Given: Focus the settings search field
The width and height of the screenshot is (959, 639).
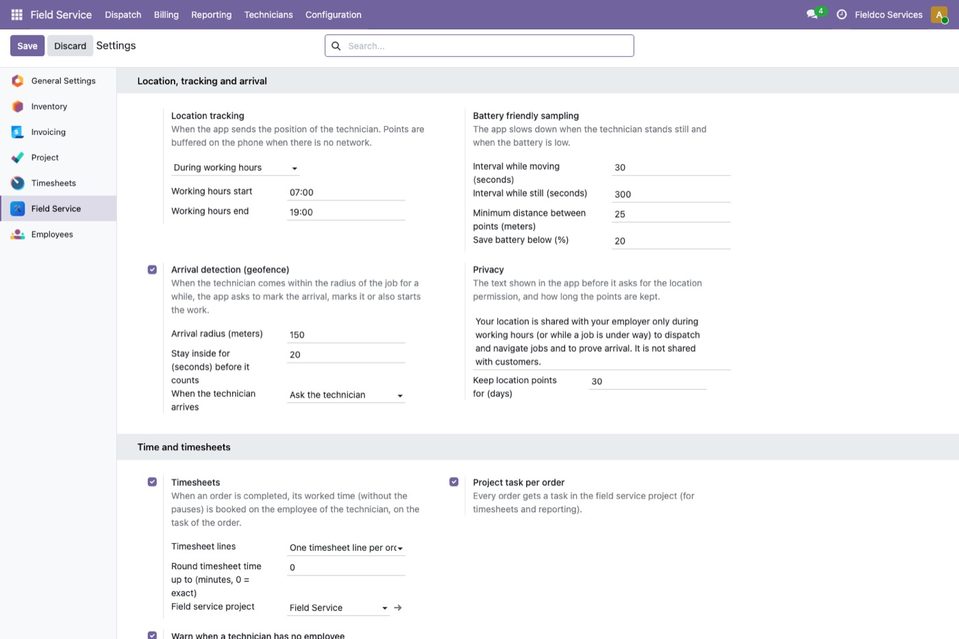Looking at the screenshot, I should point(480,46).
